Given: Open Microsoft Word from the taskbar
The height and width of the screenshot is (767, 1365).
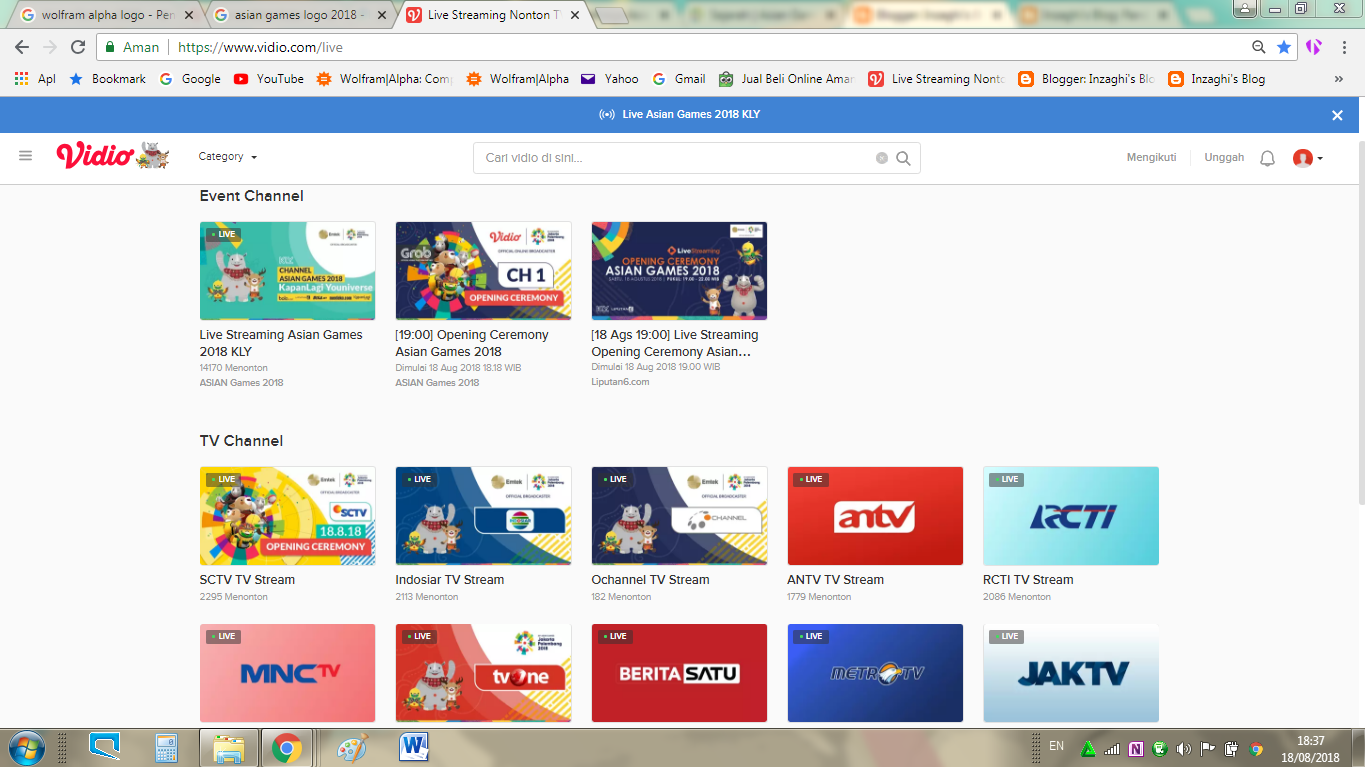Looking at the screenshot, I should [413, 748].
